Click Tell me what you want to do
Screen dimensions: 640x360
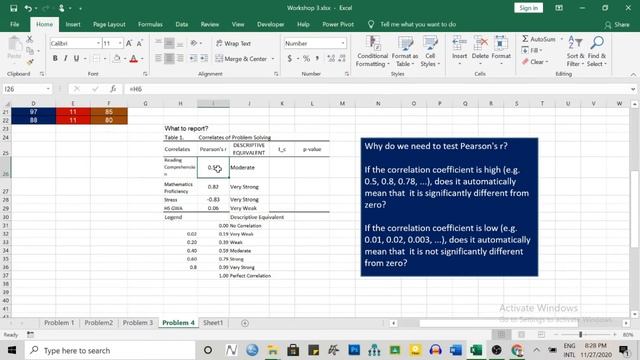[418, 24]
